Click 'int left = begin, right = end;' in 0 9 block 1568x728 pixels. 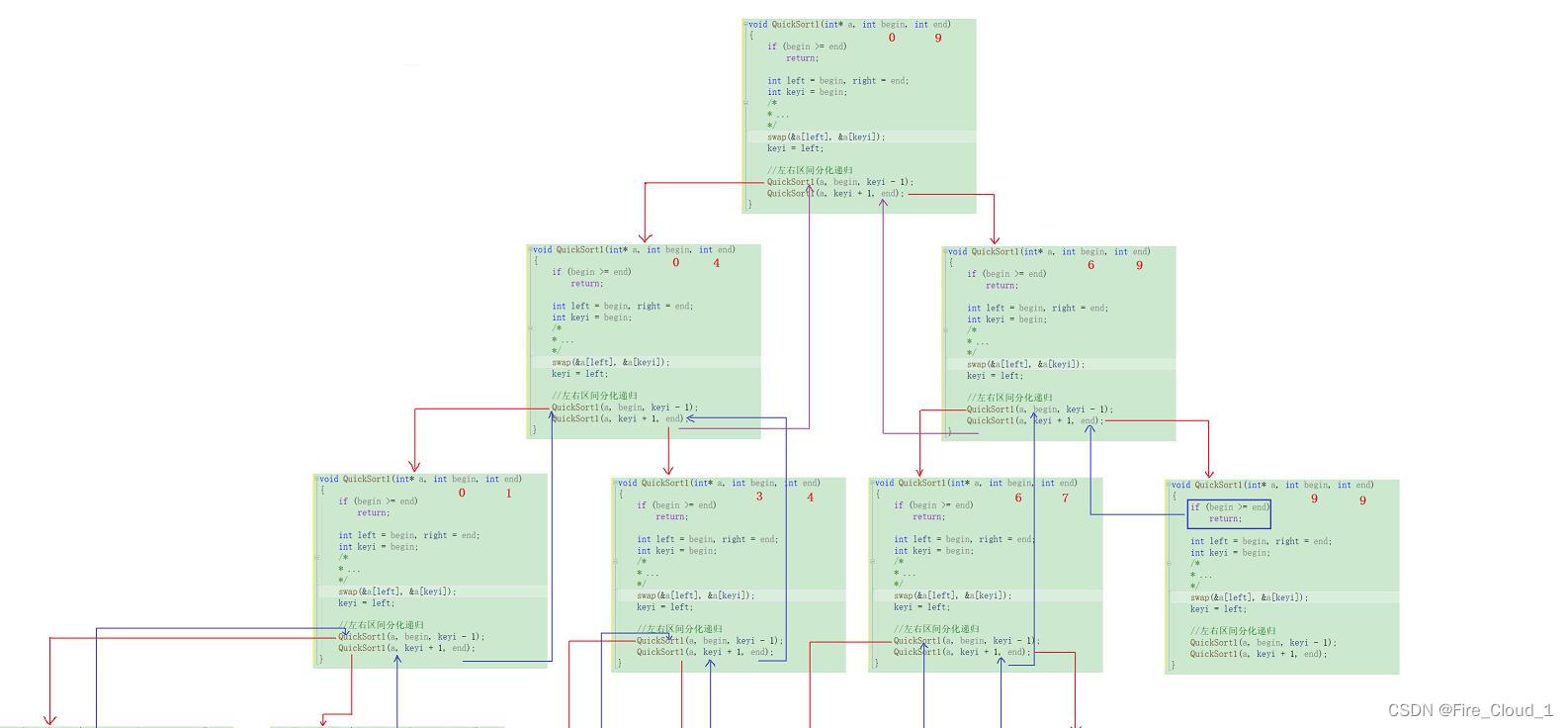837,81
